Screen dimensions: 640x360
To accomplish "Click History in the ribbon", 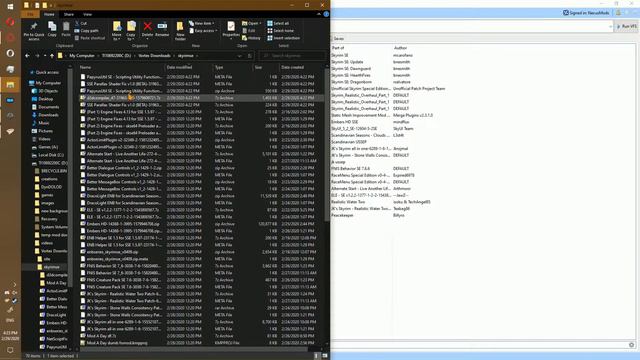I will click(x=251, y=38).
